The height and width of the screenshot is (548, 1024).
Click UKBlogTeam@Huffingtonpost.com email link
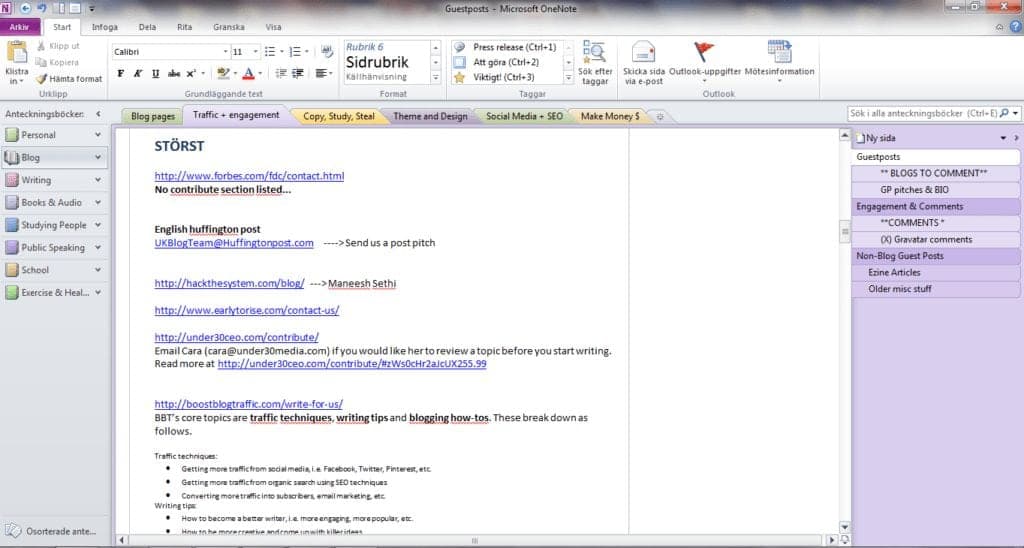[x=234, y=242]
